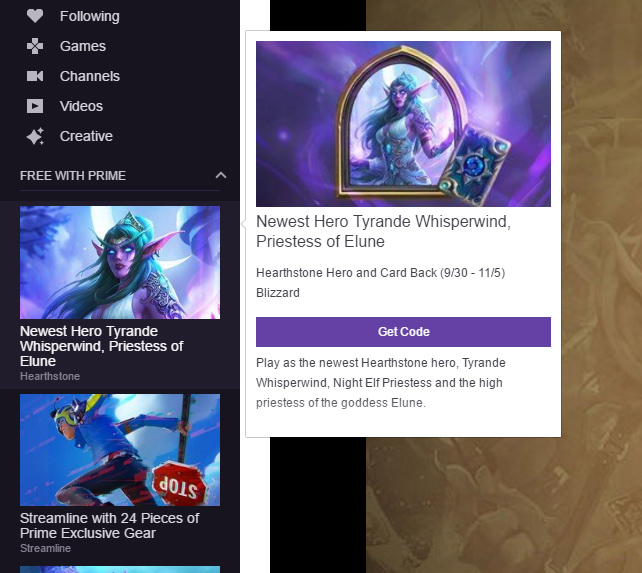642x573 pixels.
Task: Open the Following menu item
Action: [x=90, y=16]
